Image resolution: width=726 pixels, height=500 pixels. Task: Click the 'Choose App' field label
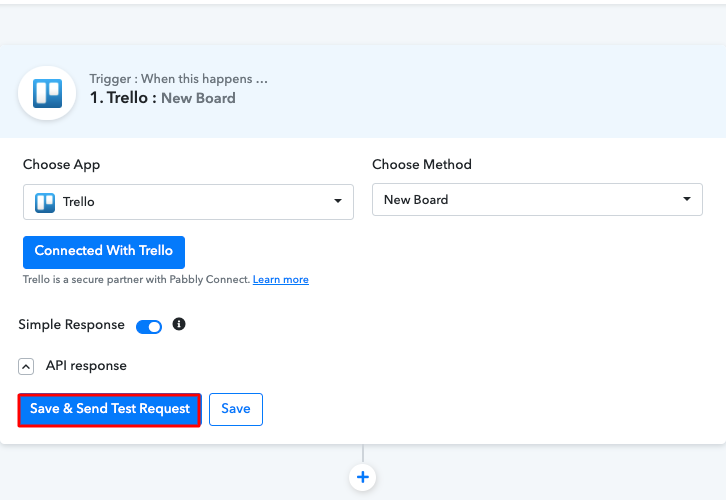(62, 164)
